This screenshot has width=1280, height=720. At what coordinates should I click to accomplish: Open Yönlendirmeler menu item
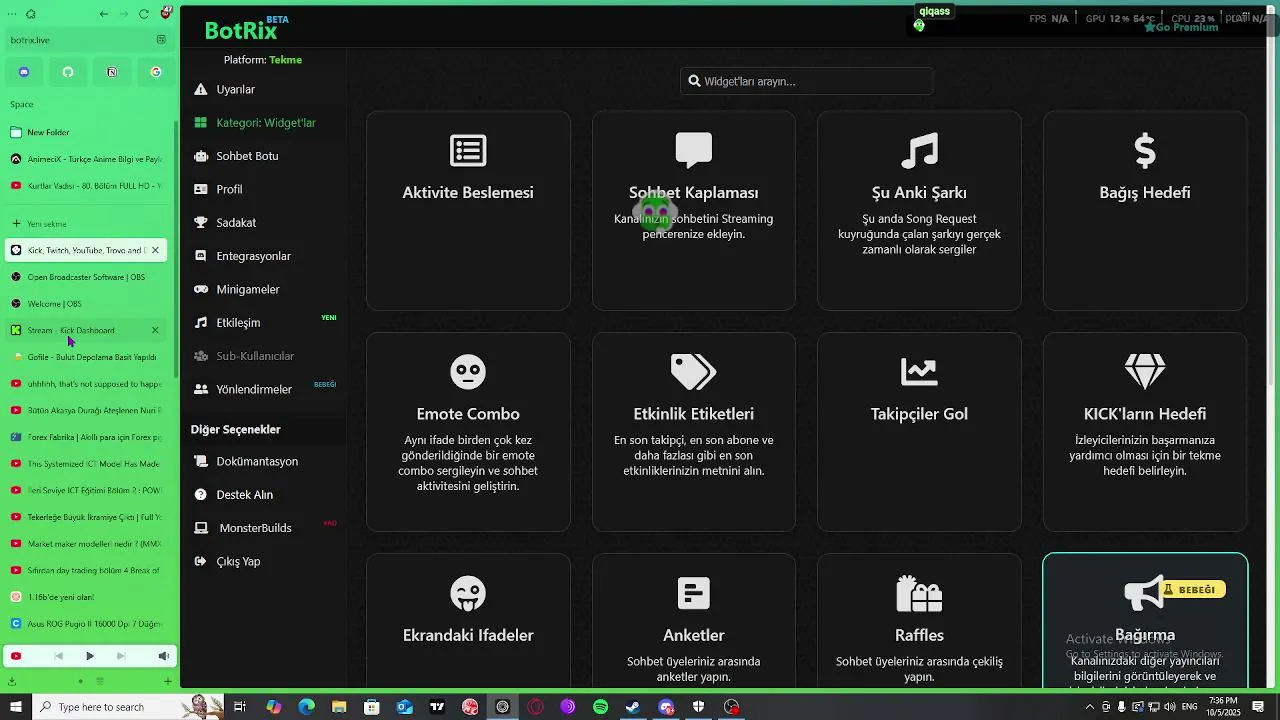coord(254,389)
